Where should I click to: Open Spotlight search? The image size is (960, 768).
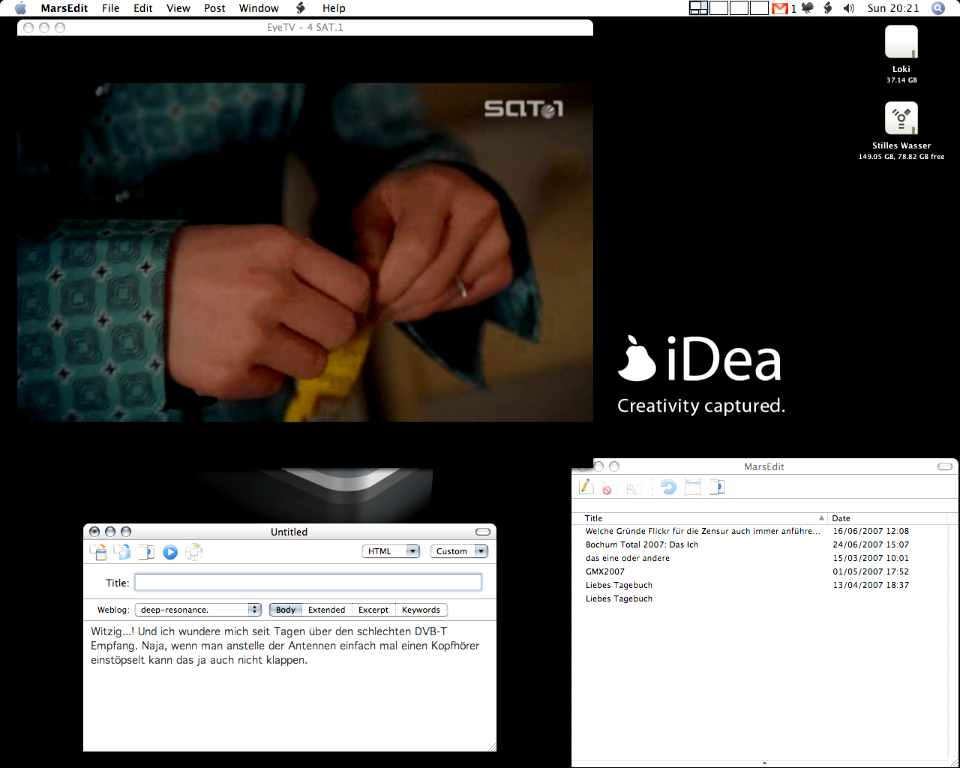pyautogui.click(x=938, y=8)
